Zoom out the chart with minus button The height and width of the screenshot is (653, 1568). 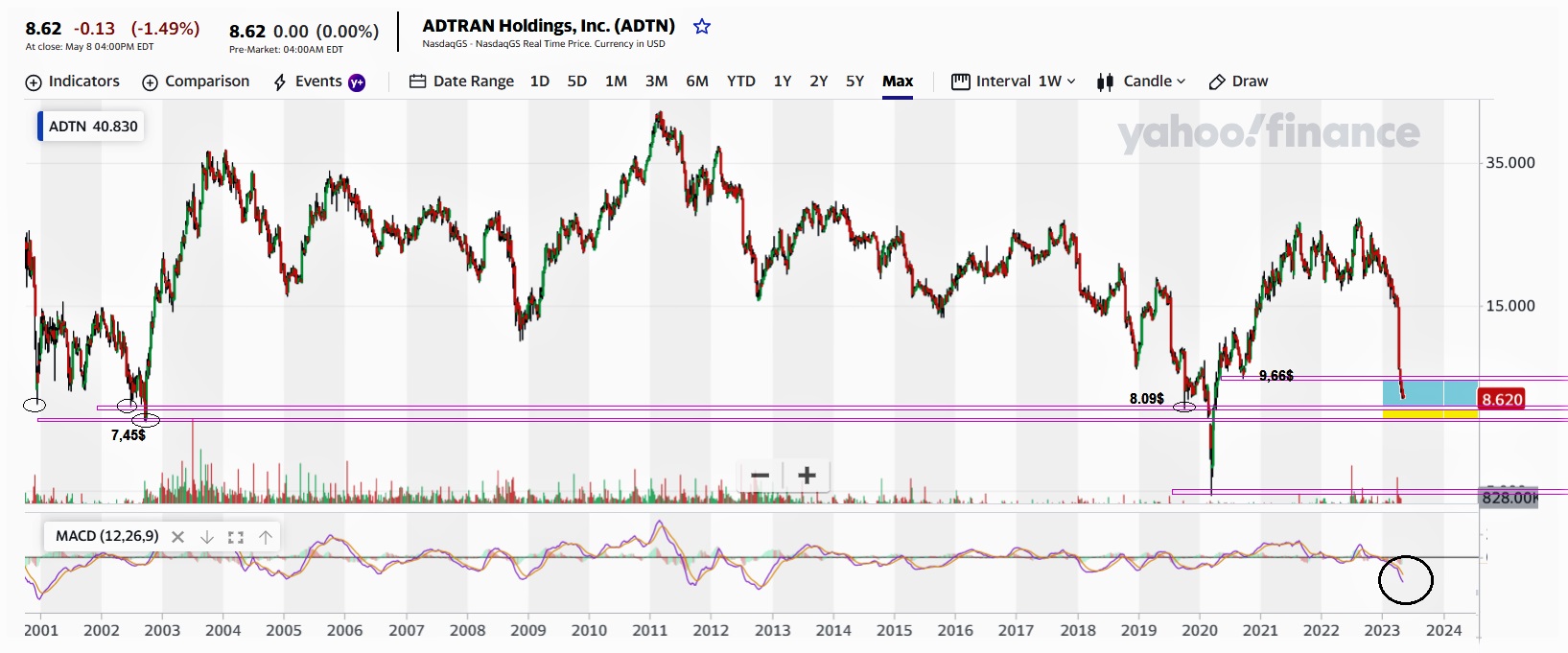point(761,476)
